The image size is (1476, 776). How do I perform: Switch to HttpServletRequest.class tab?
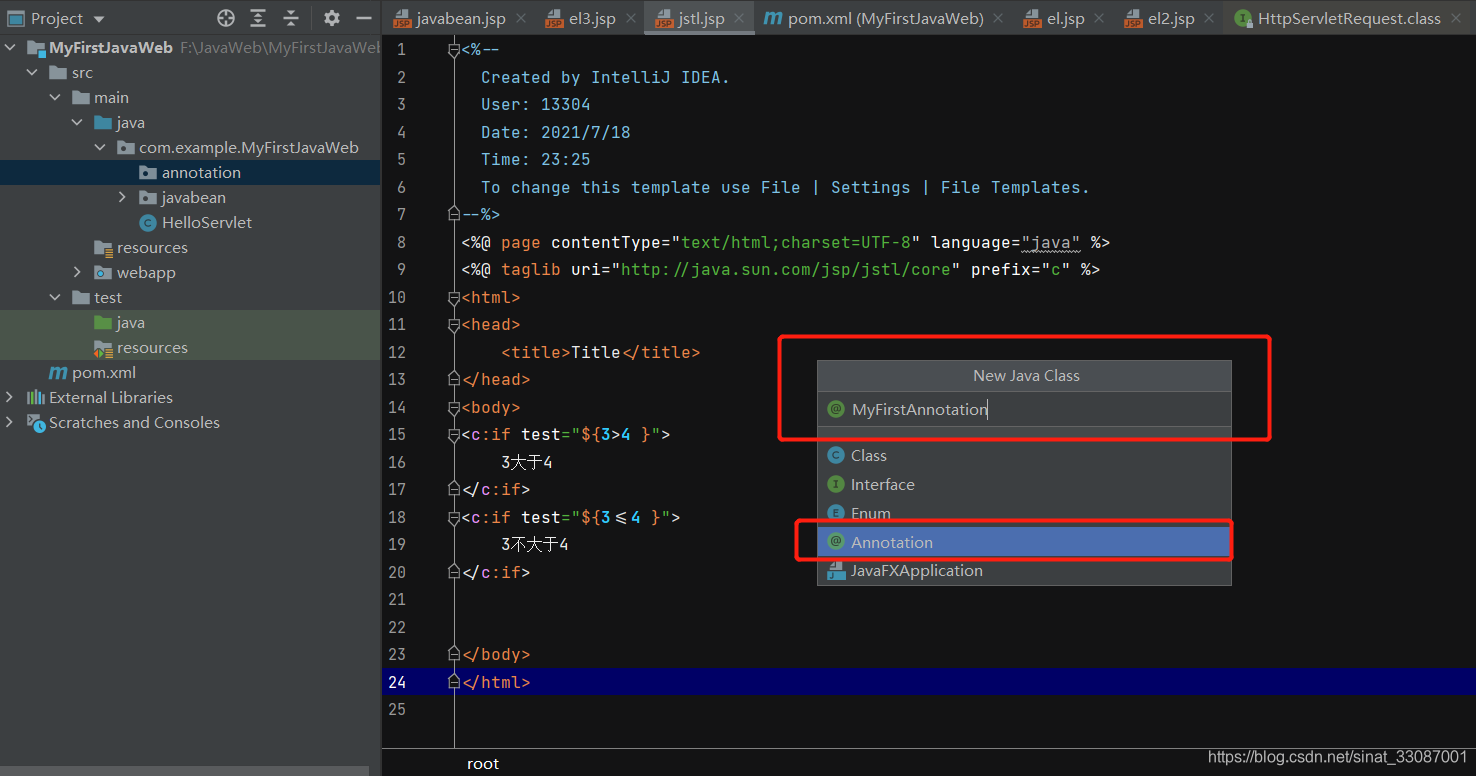(x=1349, y=18)
